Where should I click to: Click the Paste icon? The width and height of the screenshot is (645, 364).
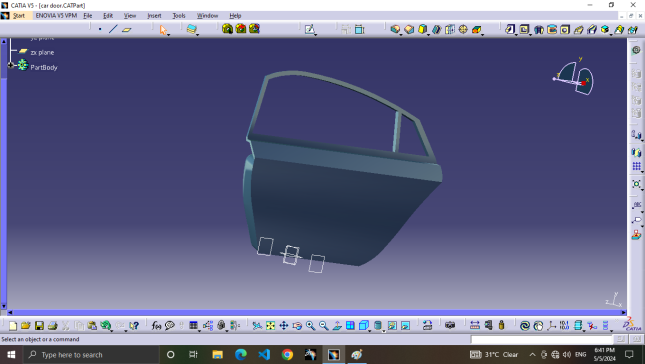pyautogui.click(x=92, y=326)
